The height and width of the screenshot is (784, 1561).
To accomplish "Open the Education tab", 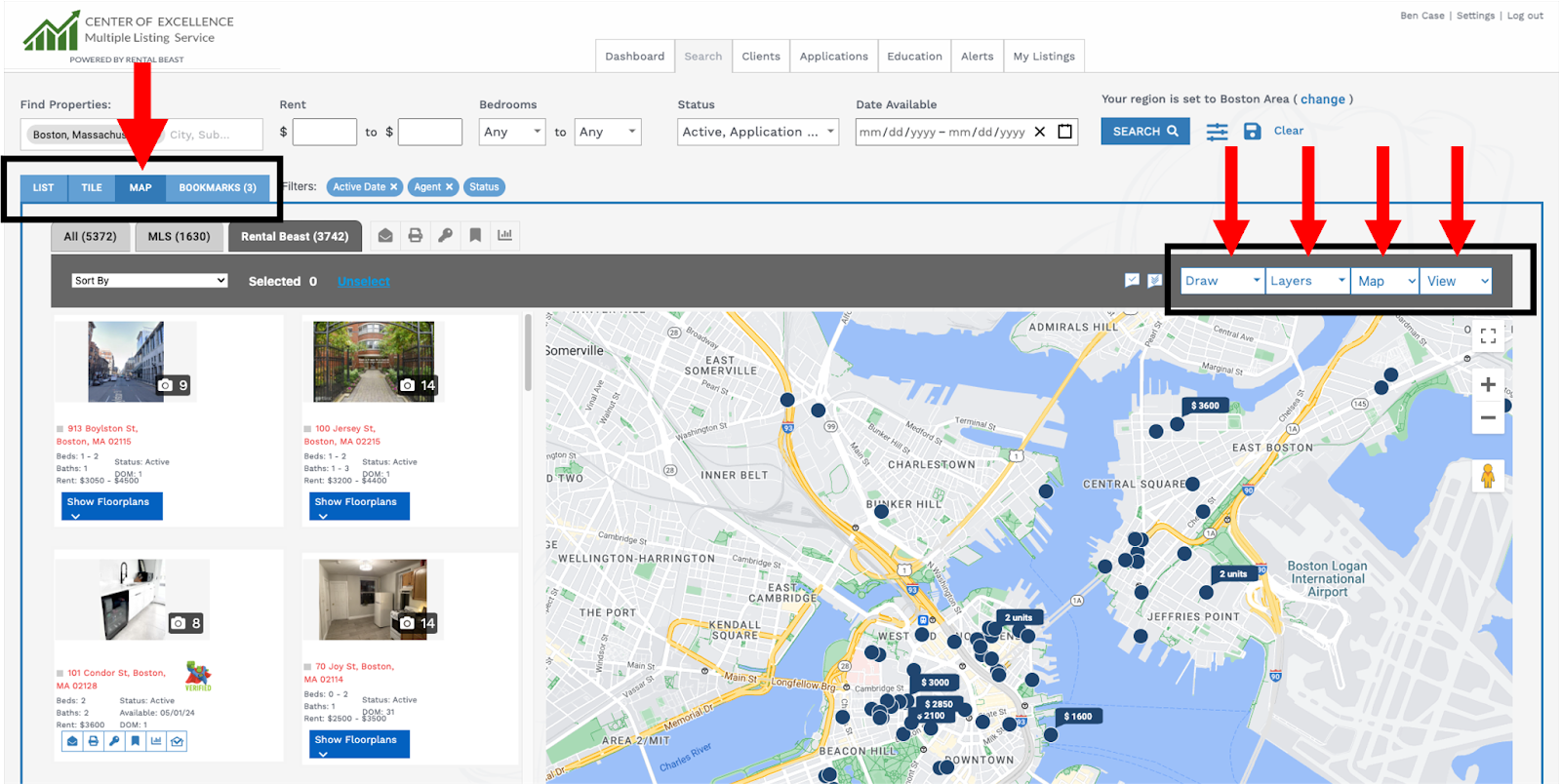I will 915,57.
